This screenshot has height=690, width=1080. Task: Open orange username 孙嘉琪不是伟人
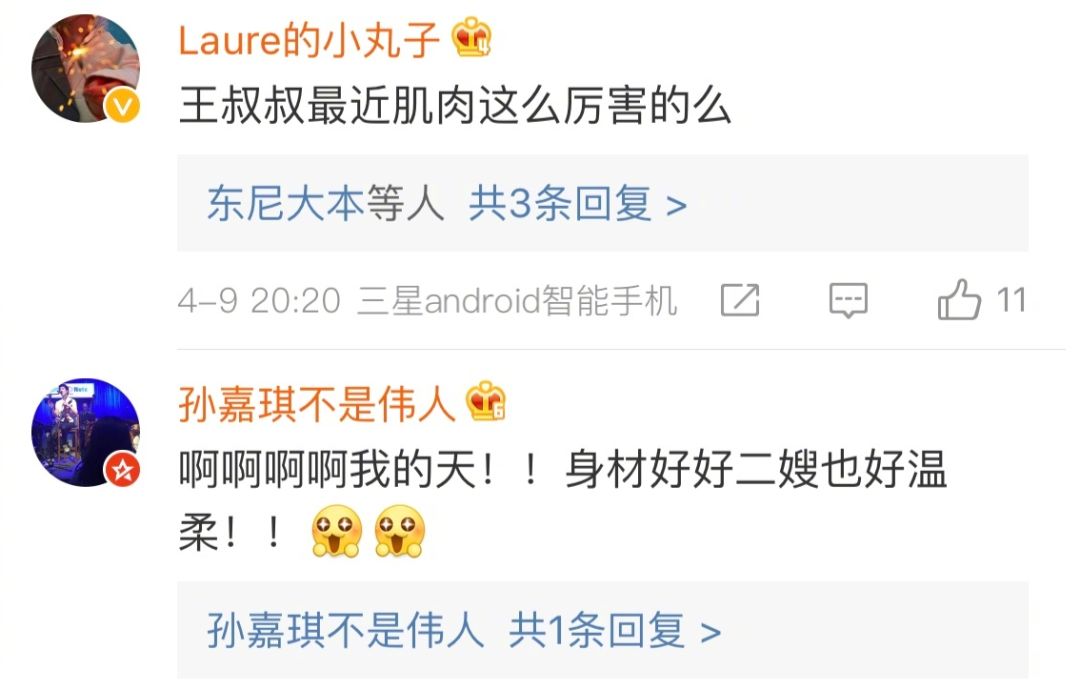click(x=317, y=404)
